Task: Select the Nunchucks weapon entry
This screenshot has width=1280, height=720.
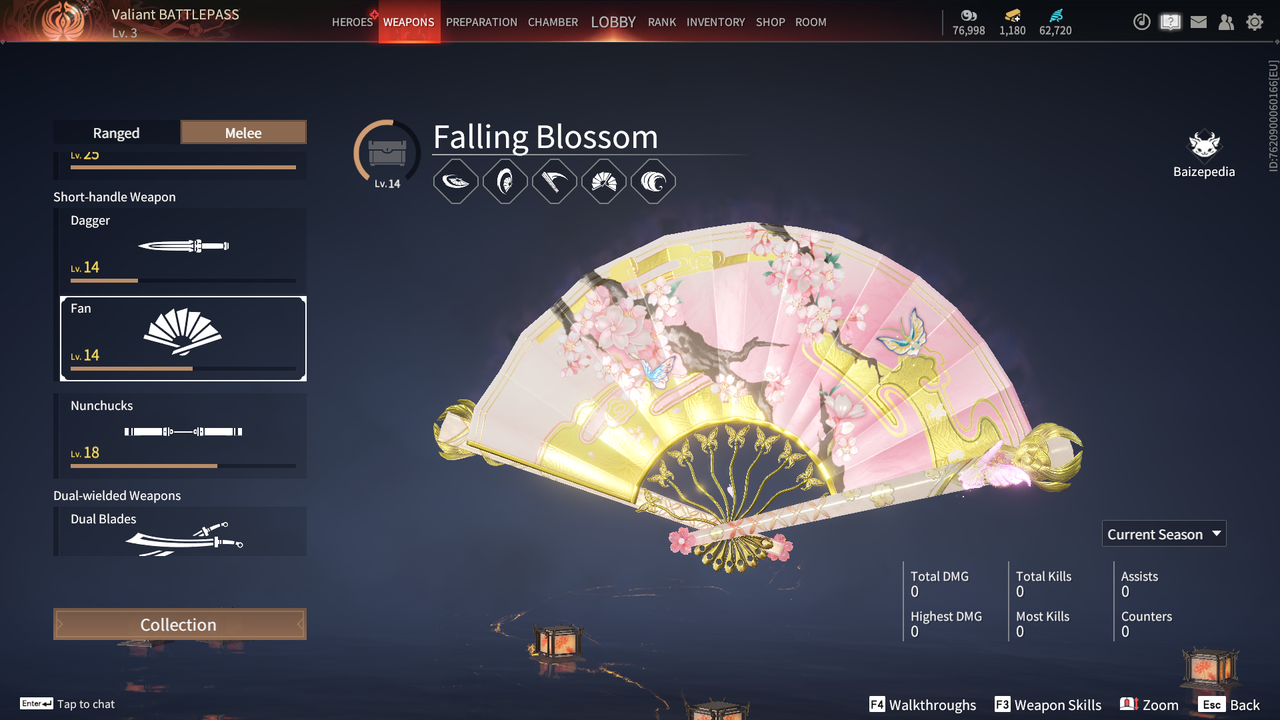Action: click(x=180, y=435)
